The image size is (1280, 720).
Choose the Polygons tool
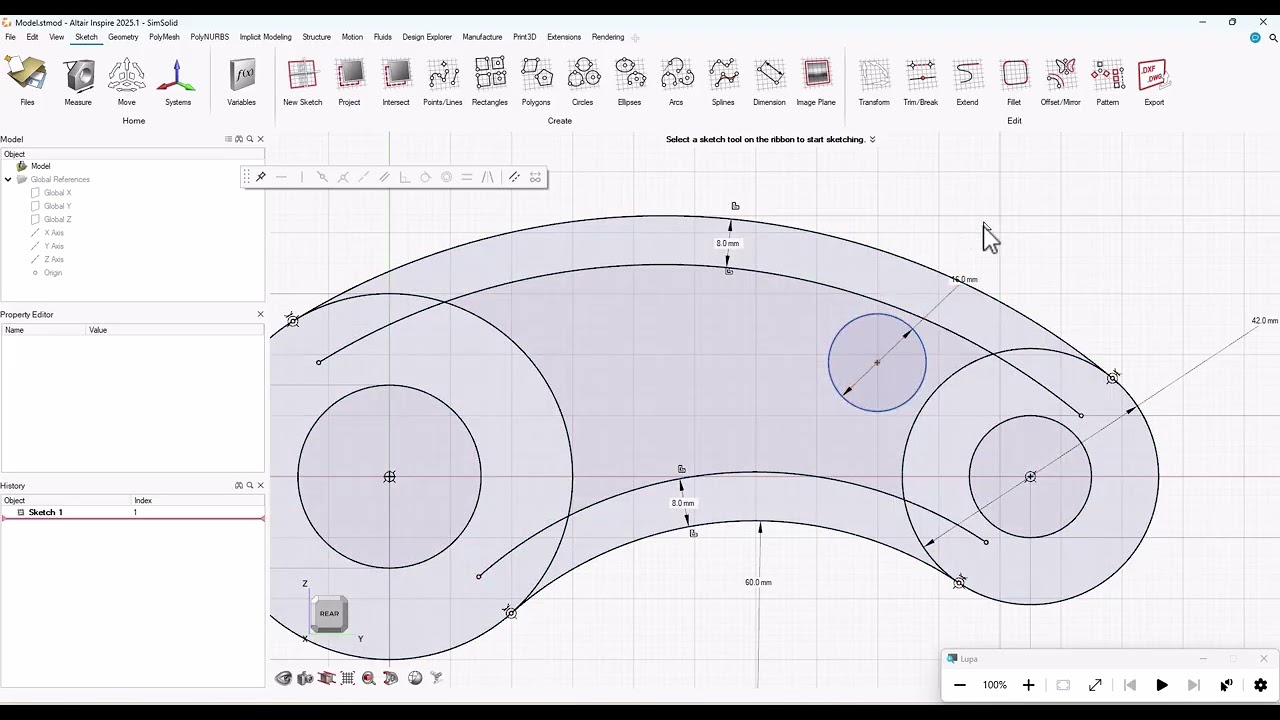pos(536,75)
